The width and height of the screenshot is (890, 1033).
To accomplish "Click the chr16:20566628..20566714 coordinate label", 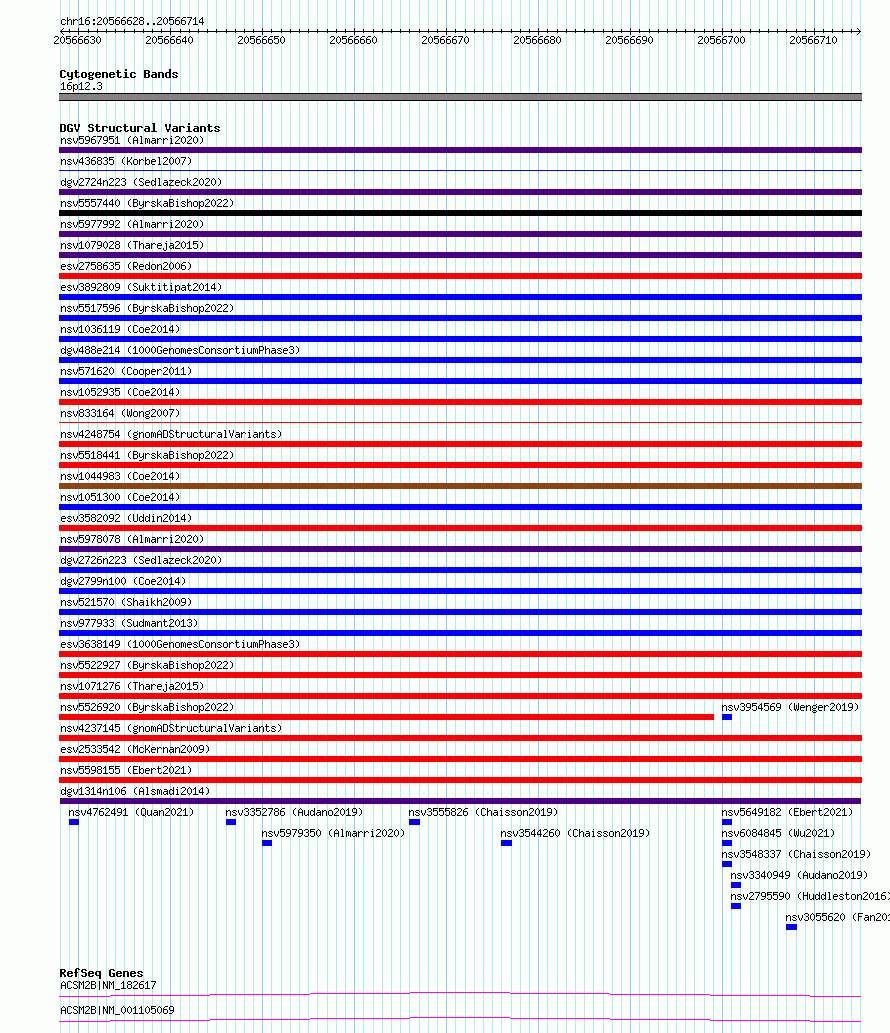I will [132, 22].
